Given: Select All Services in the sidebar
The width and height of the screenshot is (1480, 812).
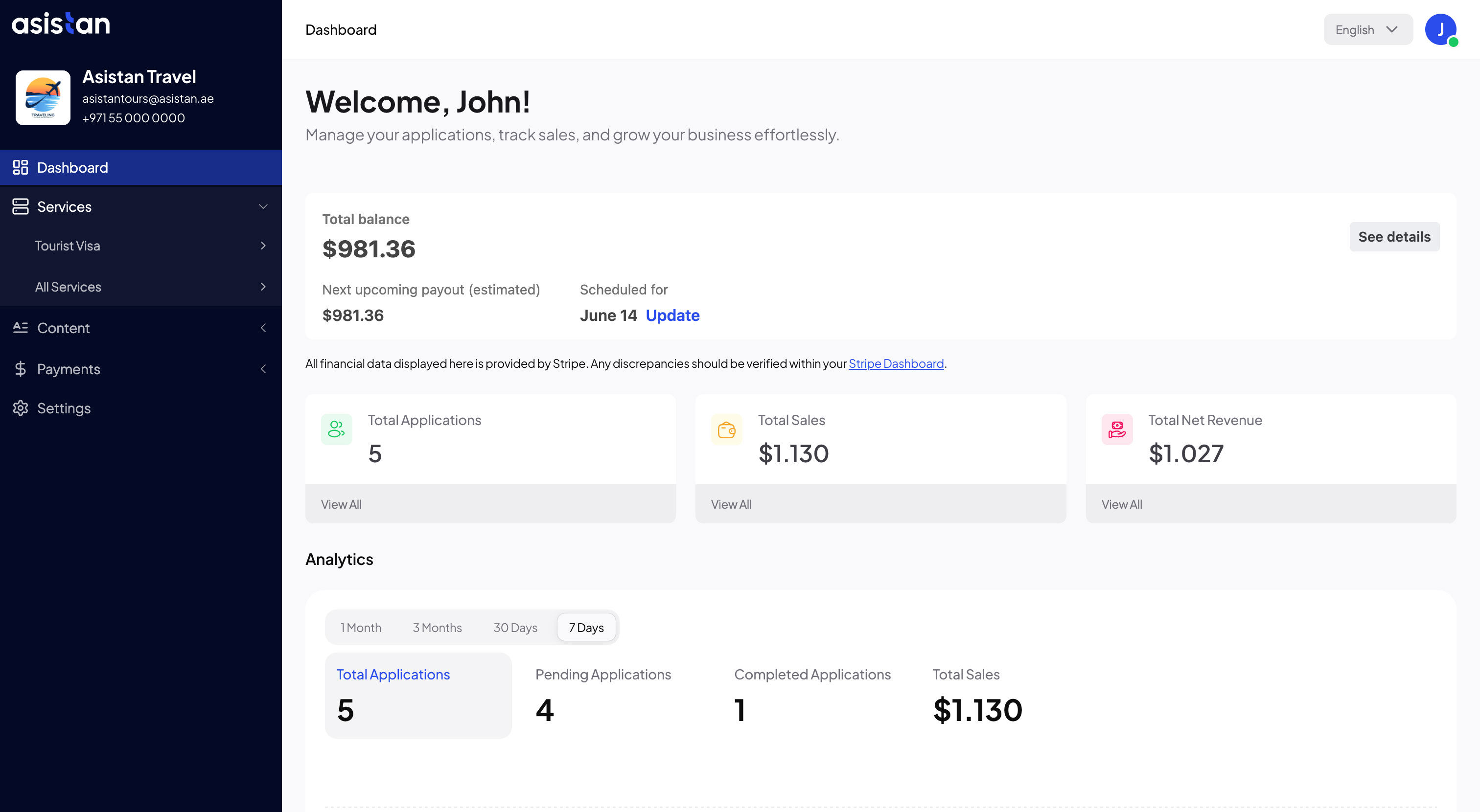Looking at the screenshot, I should [141, 287].
